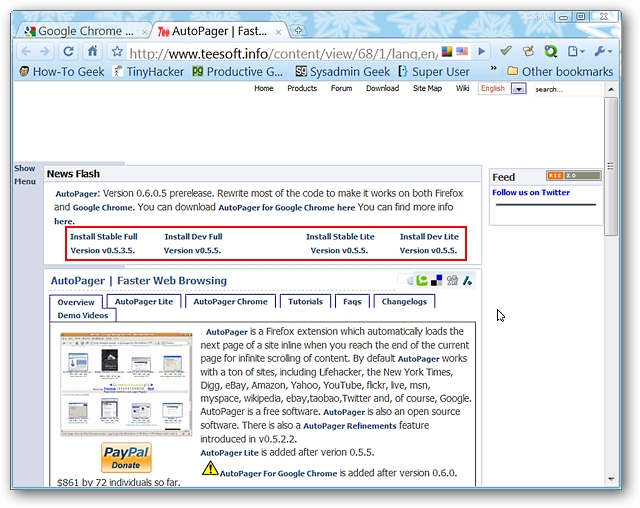The height and width of the screenshot is (508, 640).
Task: Click Install Stable Full Version link
Action: click(x=103, y=244)
